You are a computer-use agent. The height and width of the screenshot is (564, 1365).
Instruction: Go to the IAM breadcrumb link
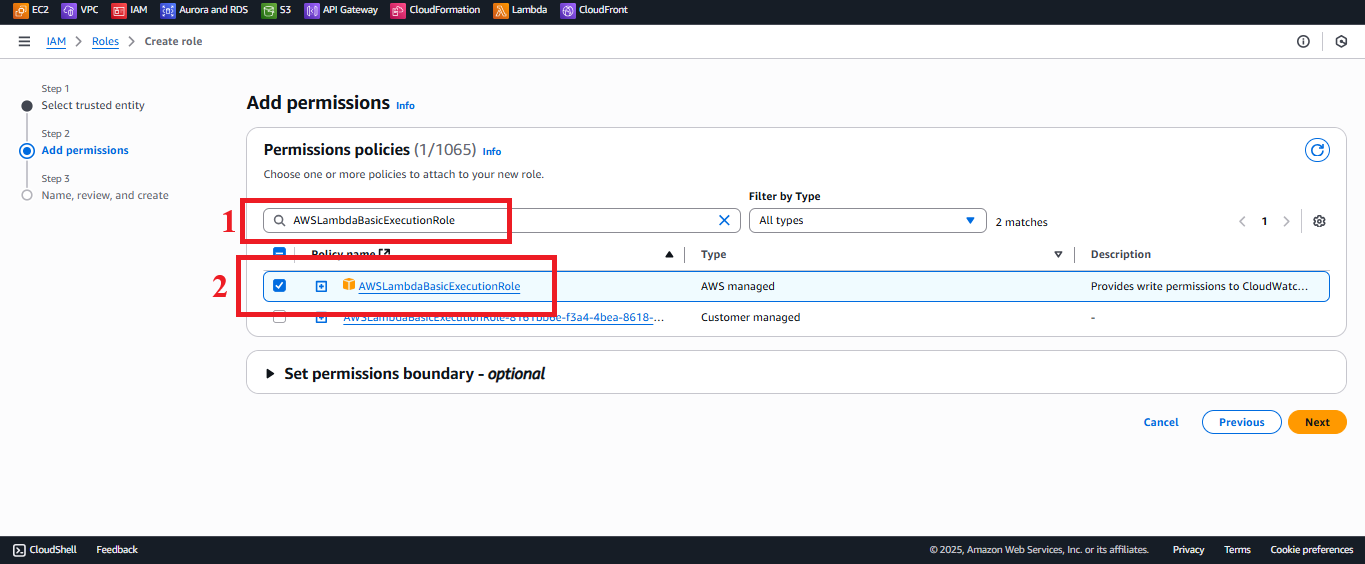tap(56, 41)
